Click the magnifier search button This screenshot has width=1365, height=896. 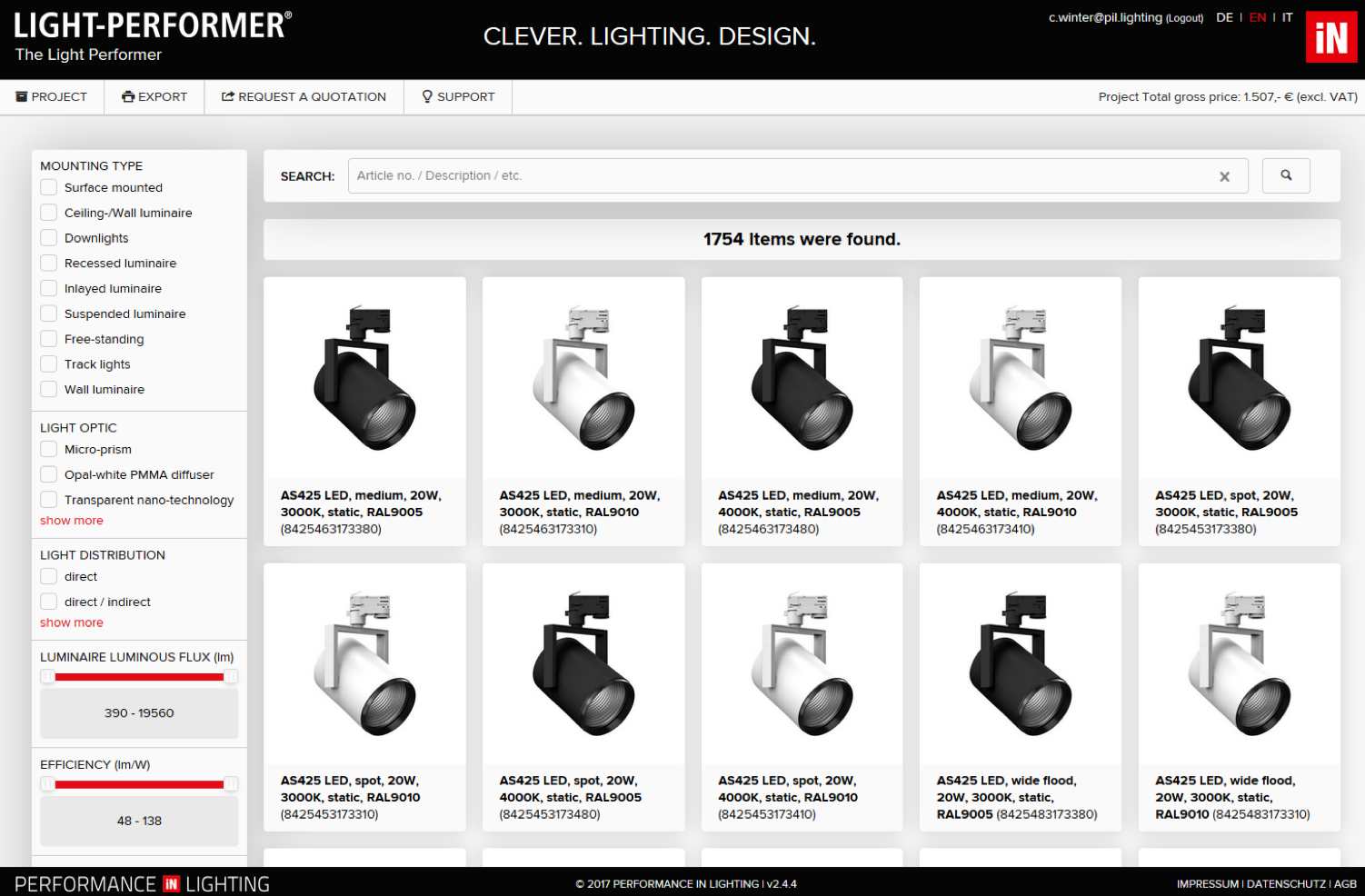tap(1286, 175)
